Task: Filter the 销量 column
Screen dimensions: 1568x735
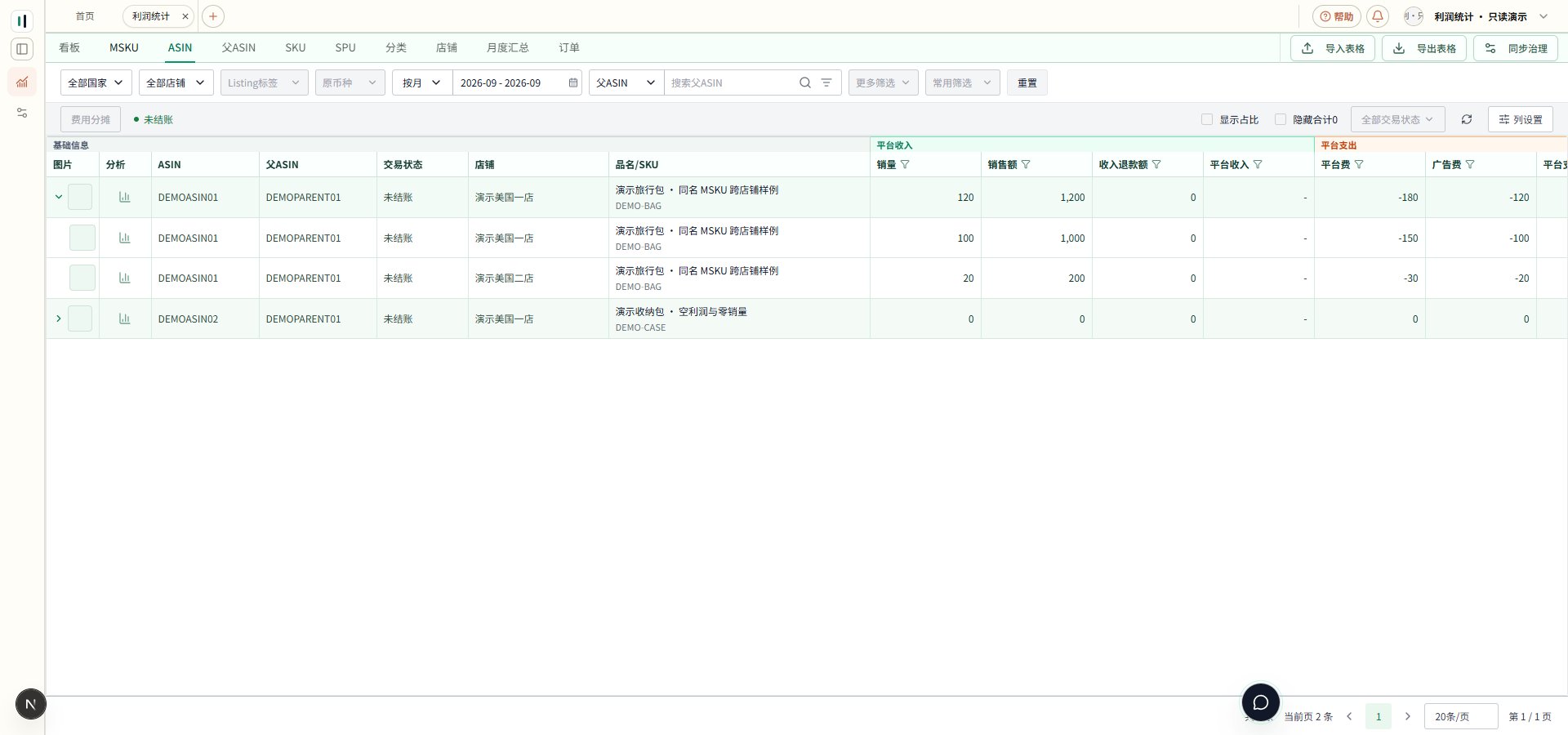Action: pyautogui.click(x=905, y=164)
